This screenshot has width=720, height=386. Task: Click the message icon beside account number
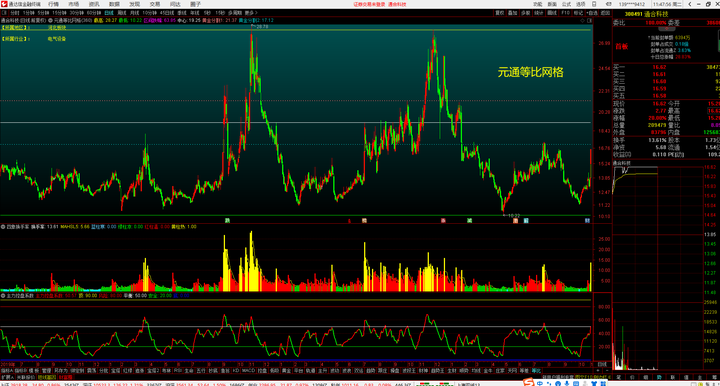coord(609,4)
